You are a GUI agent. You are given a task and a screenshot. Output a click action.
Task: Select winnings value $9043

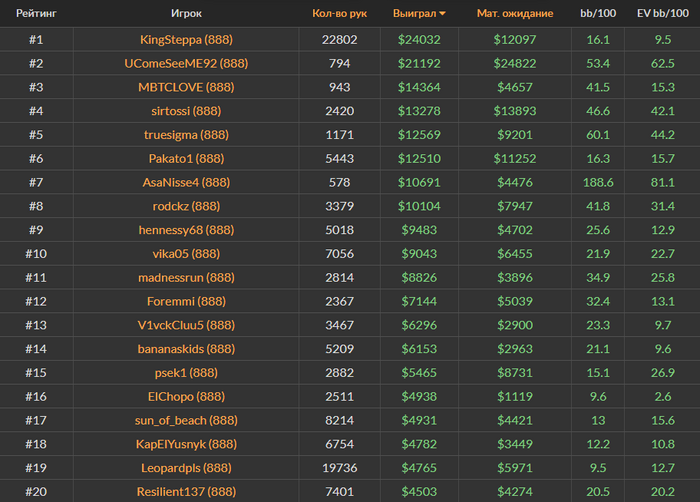(x=419, y=254)
